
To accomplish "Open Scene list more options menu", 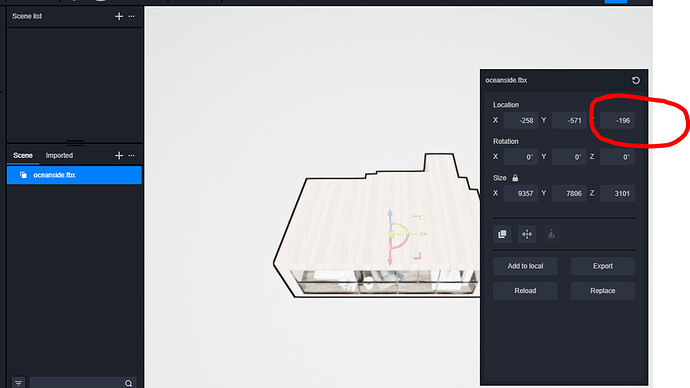I will (x=132, y=16).
